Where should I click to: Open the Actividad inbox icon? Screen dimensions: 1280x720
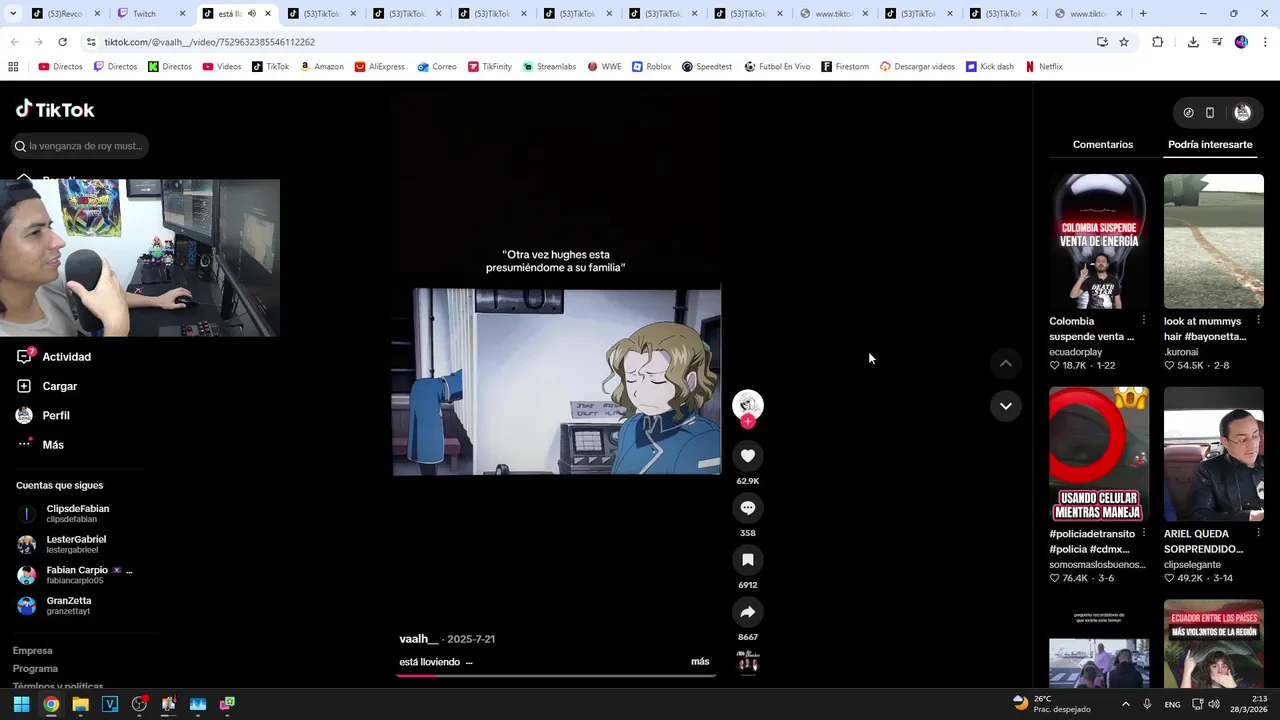point(24,356)
